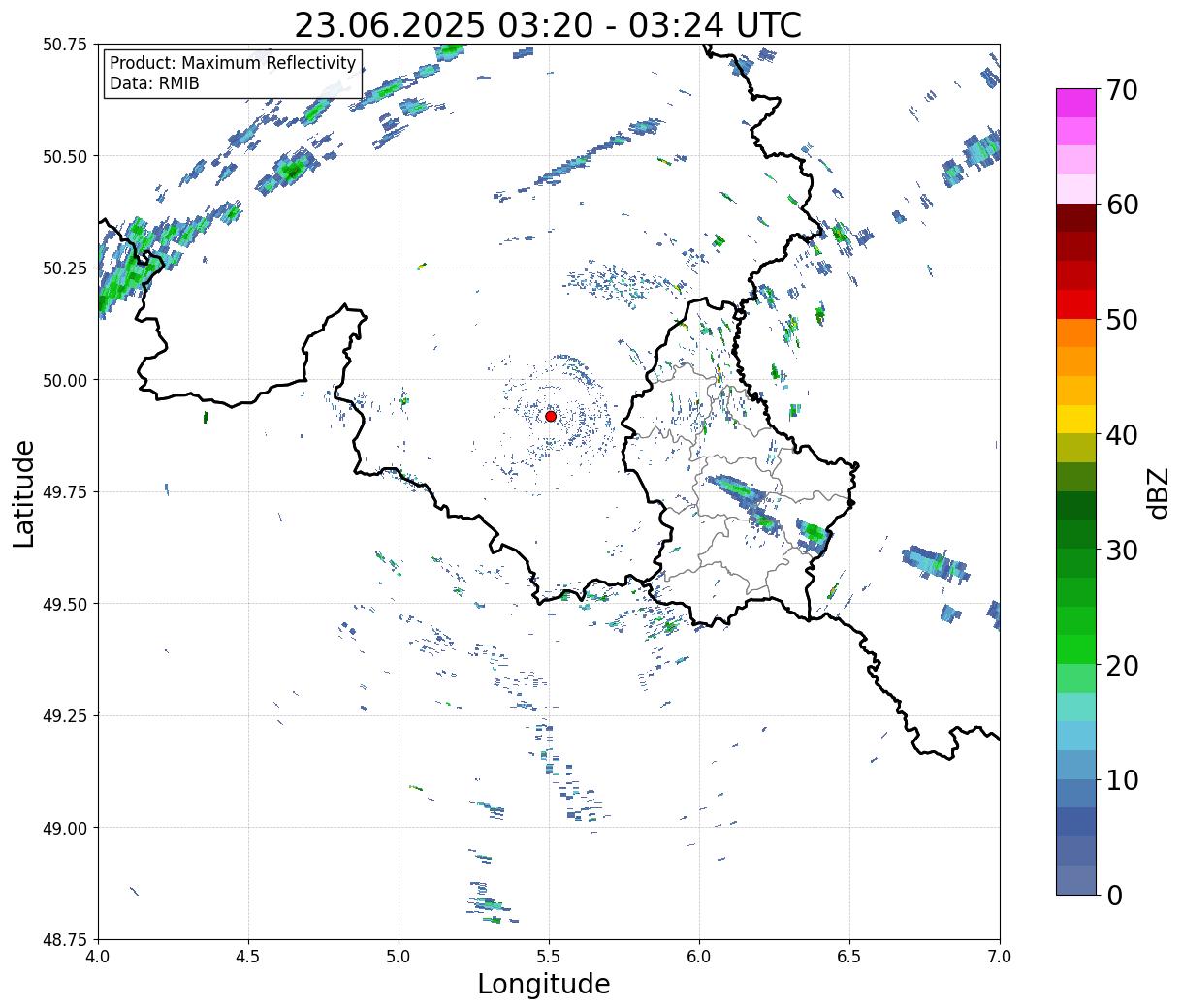Click the latitude tick label 50.00

64,380
